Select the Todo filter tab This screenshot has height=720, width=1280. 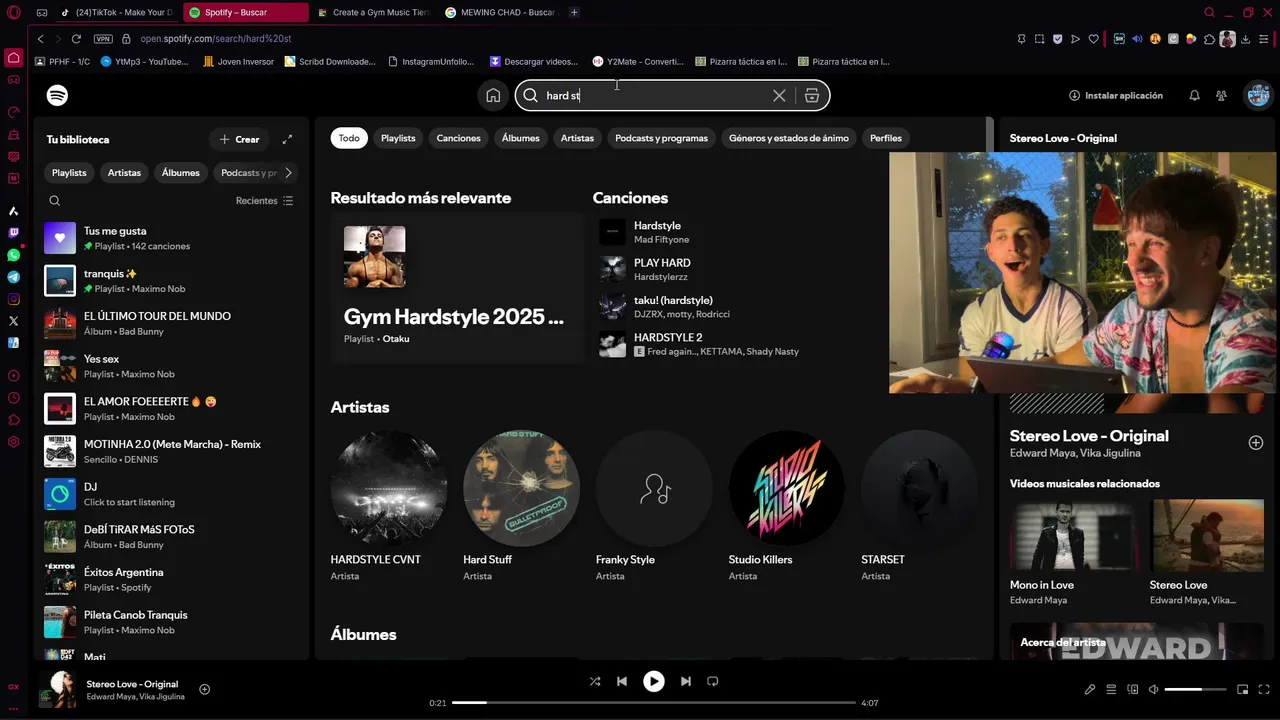[x=349, y=138]
